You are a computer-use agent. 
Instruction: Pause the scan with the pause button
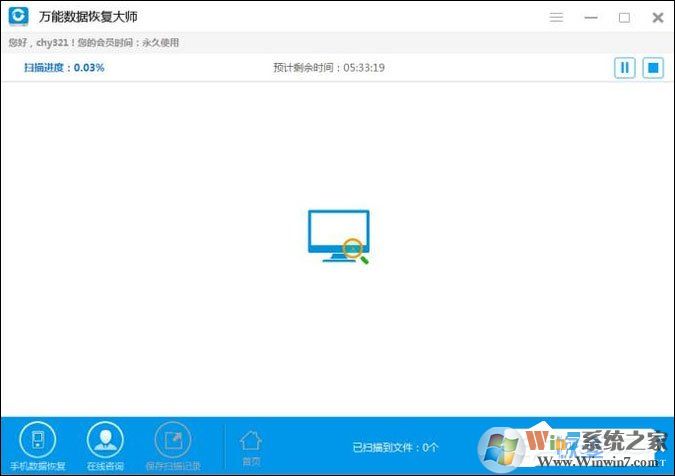[625, 68]
